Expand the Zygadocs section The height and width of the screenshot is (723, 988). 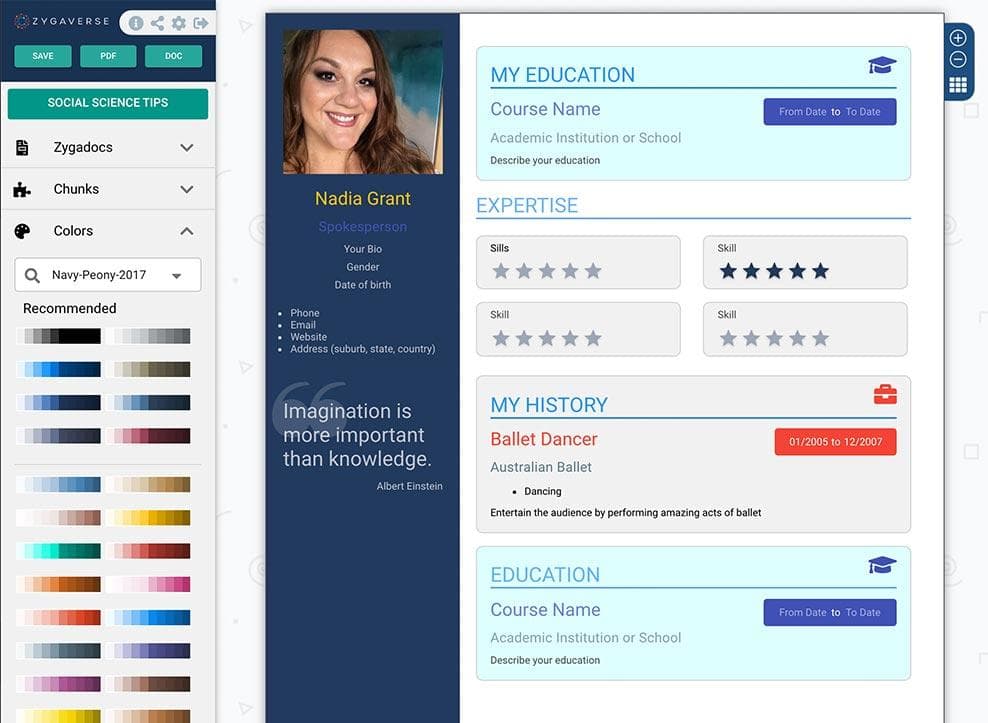point(186,146)
